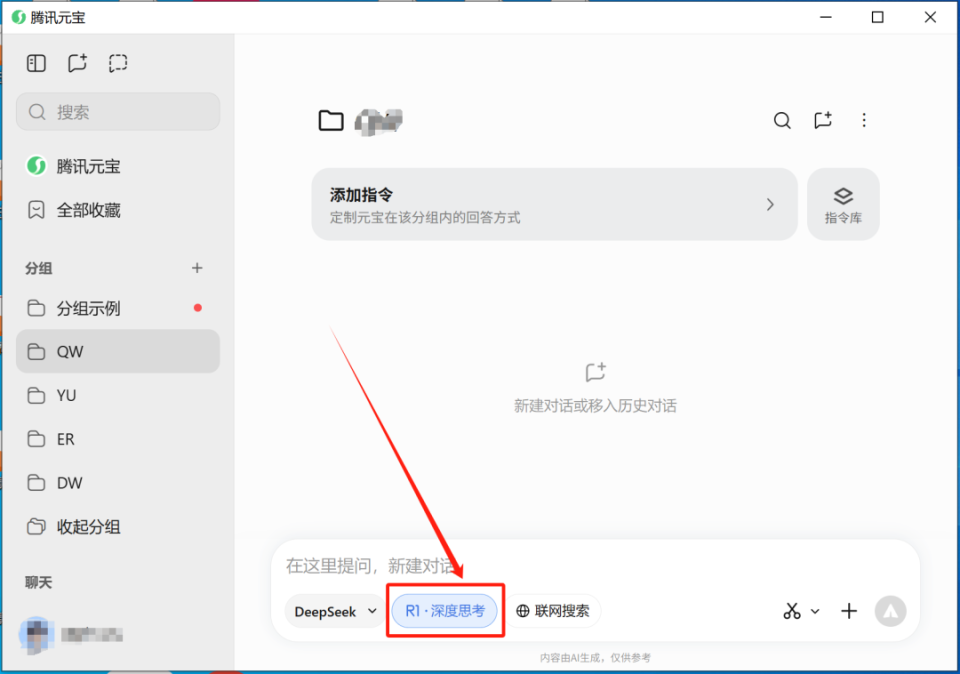Search within group magnifier icon
Screen dimensions: 960x674
click(782, 121)
